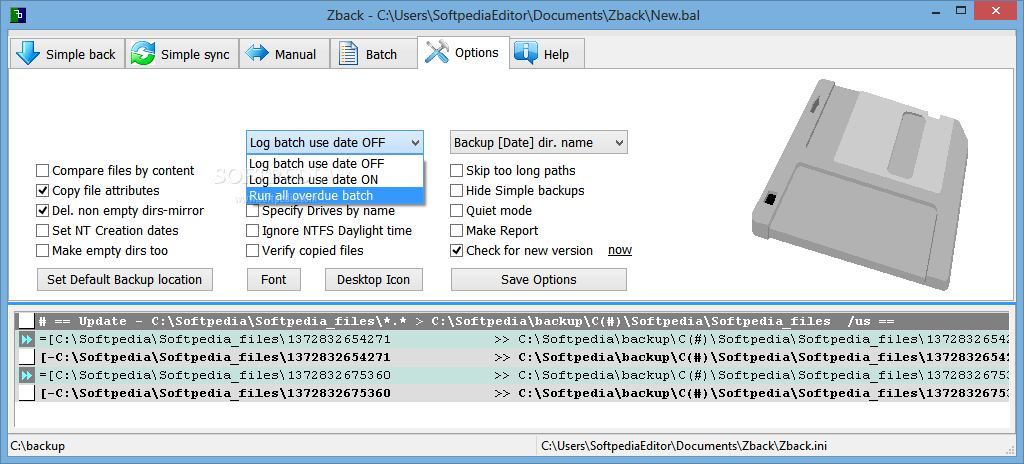This screenshot has height=464, width=1024.
Task: Click Save Options button
Action: pos(539,279)
